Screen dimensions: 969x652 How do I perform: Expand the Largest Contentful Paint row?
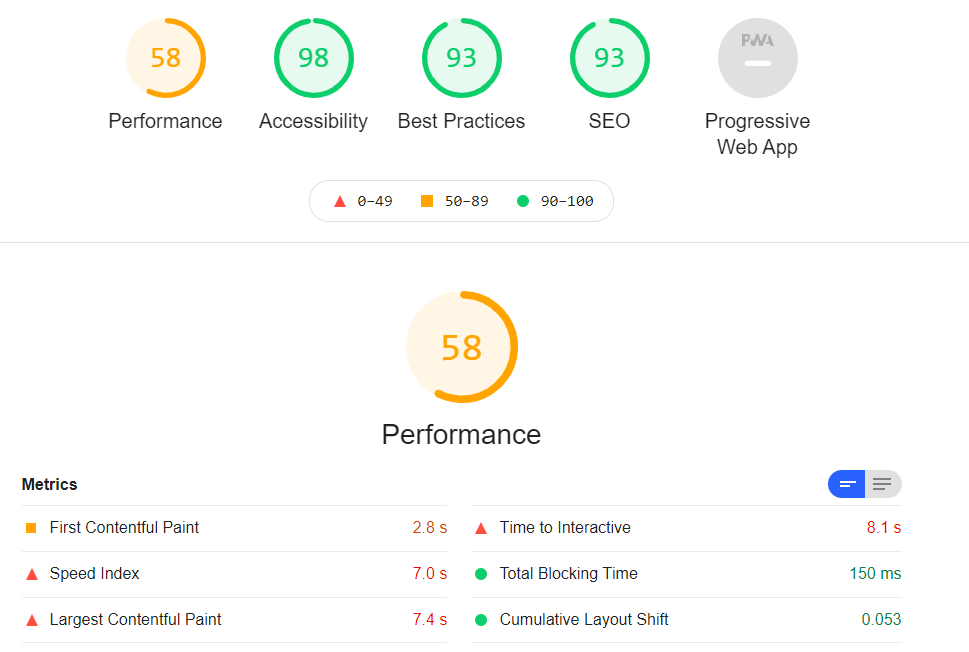pyautogui.click(x=234, y=620)
